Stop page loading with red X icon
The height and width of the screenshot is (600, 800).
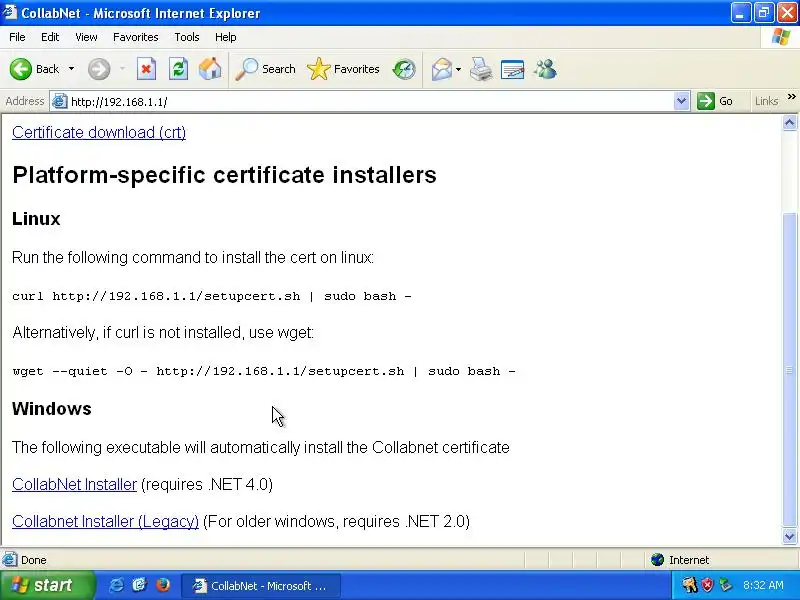pos(146,69)
